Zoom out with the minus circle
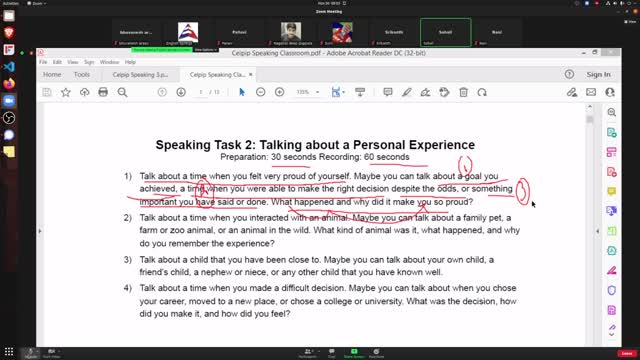This screenshot has width=640, height=360. pyautogui.click(x=260, y=92)
